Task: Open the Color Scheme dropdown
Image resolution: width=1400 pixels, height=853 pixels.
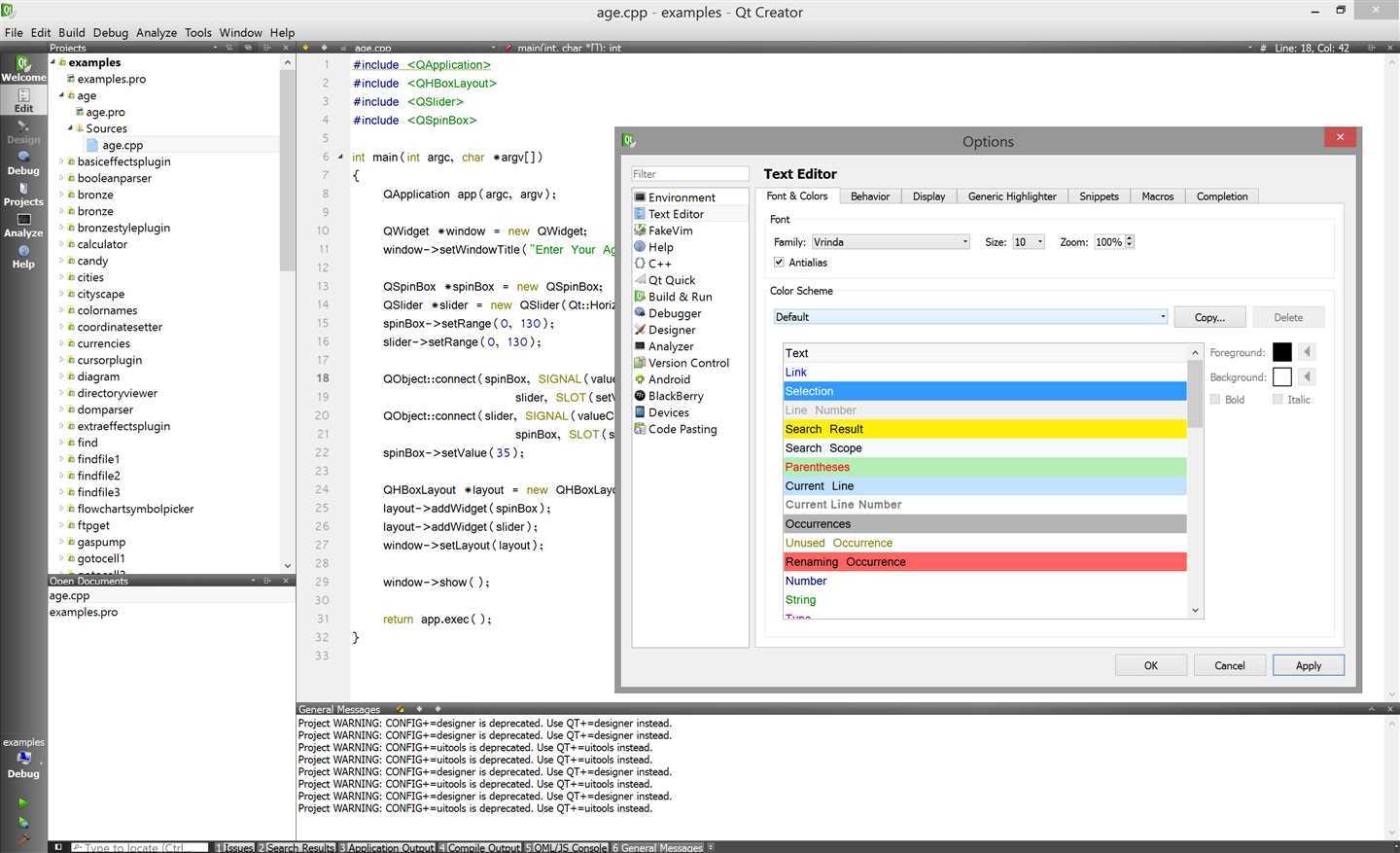Action: tap(970, 317)
